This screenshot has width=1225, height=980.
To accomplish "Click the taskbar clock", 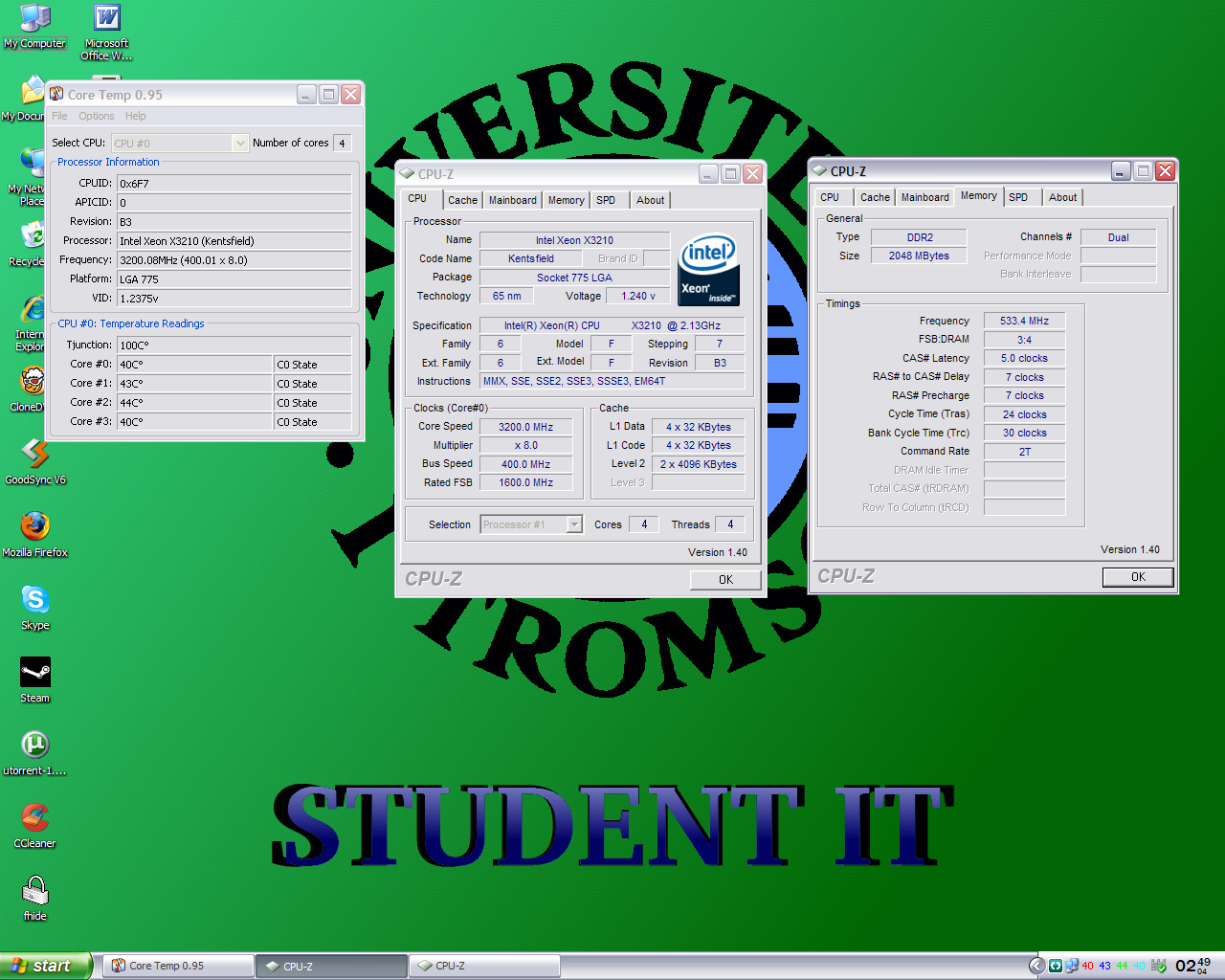I will coord(1192,966).
